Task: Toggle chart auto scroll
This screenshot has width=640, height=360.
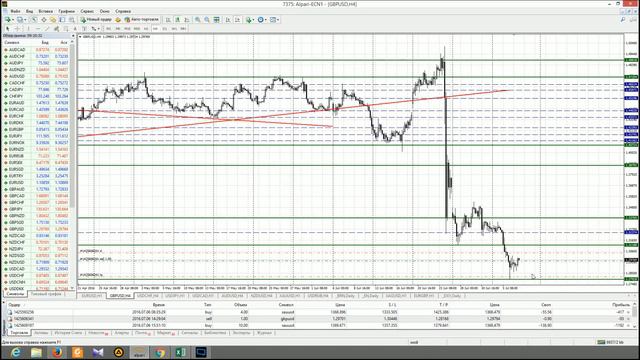Action: [x=227, y=20]
